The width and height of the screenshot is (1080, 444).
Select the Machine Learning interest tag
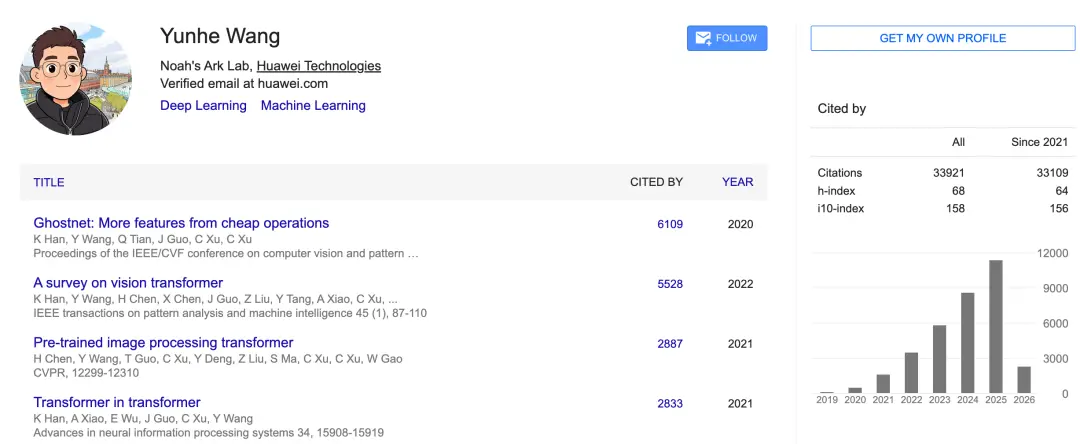coord(313,106)
